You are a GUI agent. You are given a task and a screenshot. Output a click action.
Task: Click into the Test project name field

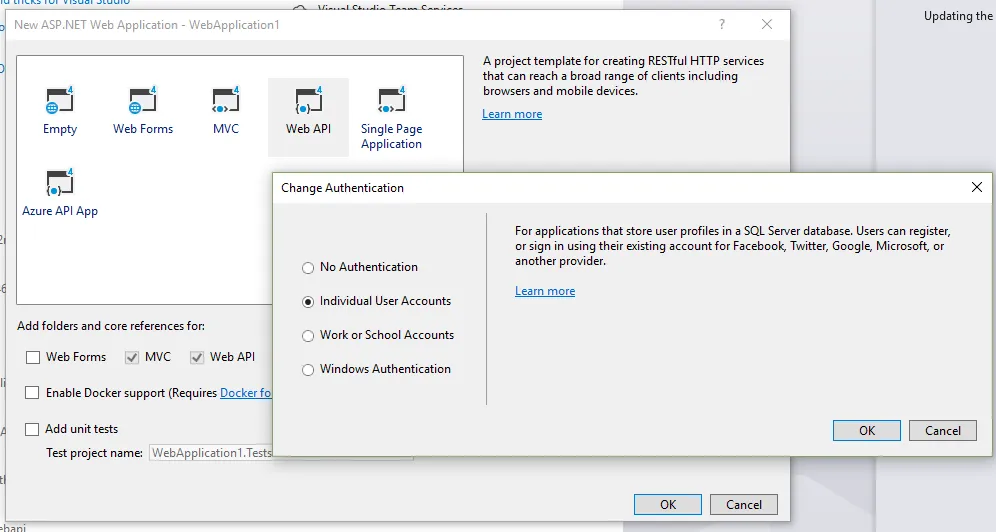click(x=211, y=453)
